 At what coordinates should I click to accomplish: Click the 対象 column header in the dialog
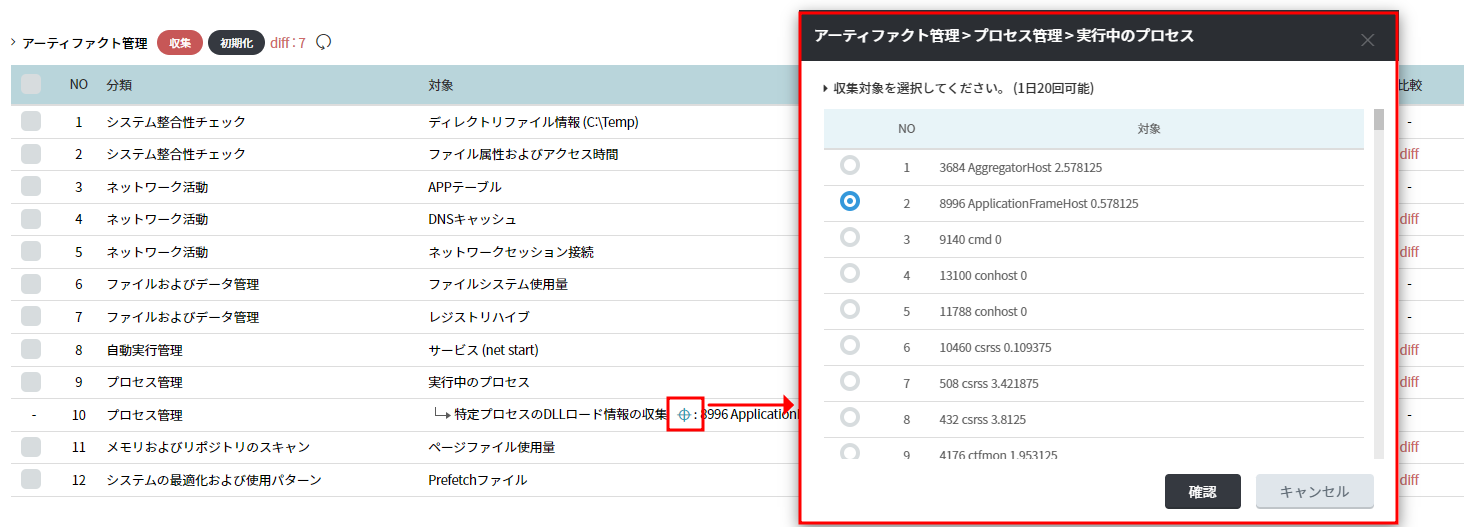pos(1148,129)
